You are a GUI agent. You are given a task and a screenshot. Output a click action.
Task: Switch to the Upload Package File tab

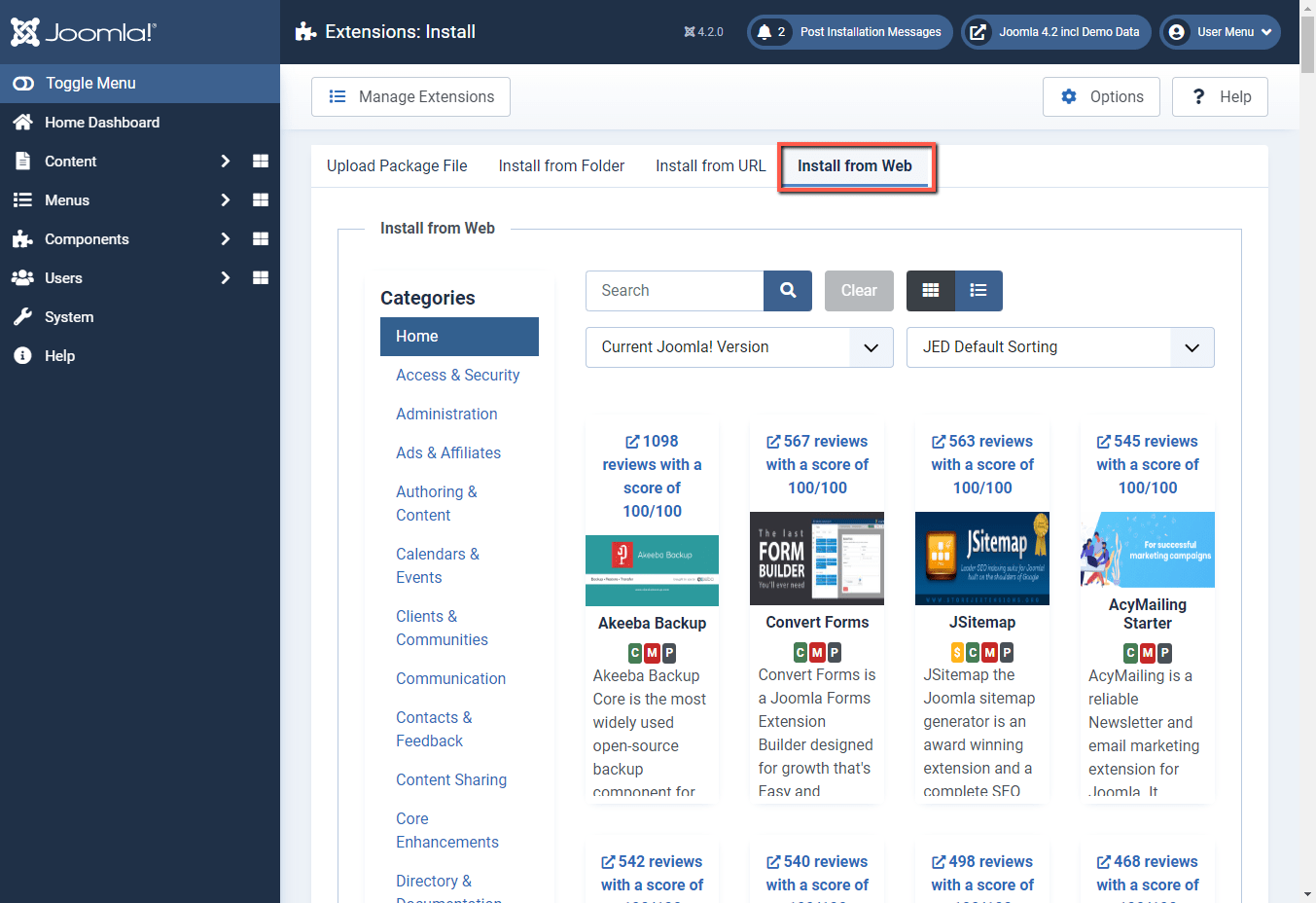[x=397, y=165]
